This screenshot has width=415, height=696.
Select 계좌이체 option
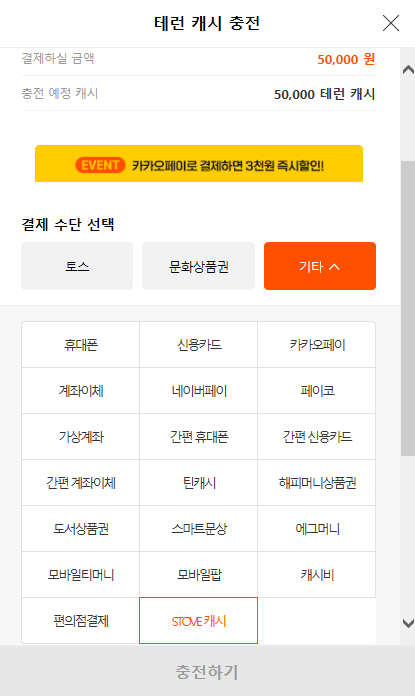click(80, 391)
